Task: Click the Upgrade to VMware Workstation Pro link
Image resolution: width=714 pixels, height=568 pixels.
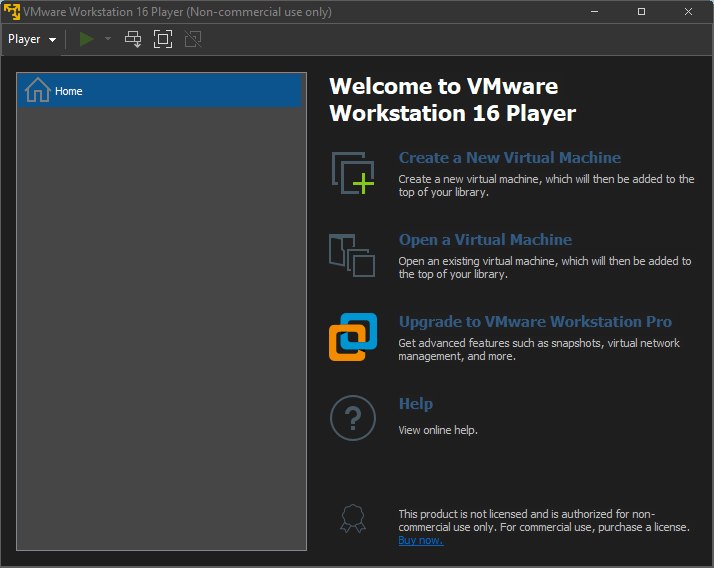Action: tap(535, 322)
